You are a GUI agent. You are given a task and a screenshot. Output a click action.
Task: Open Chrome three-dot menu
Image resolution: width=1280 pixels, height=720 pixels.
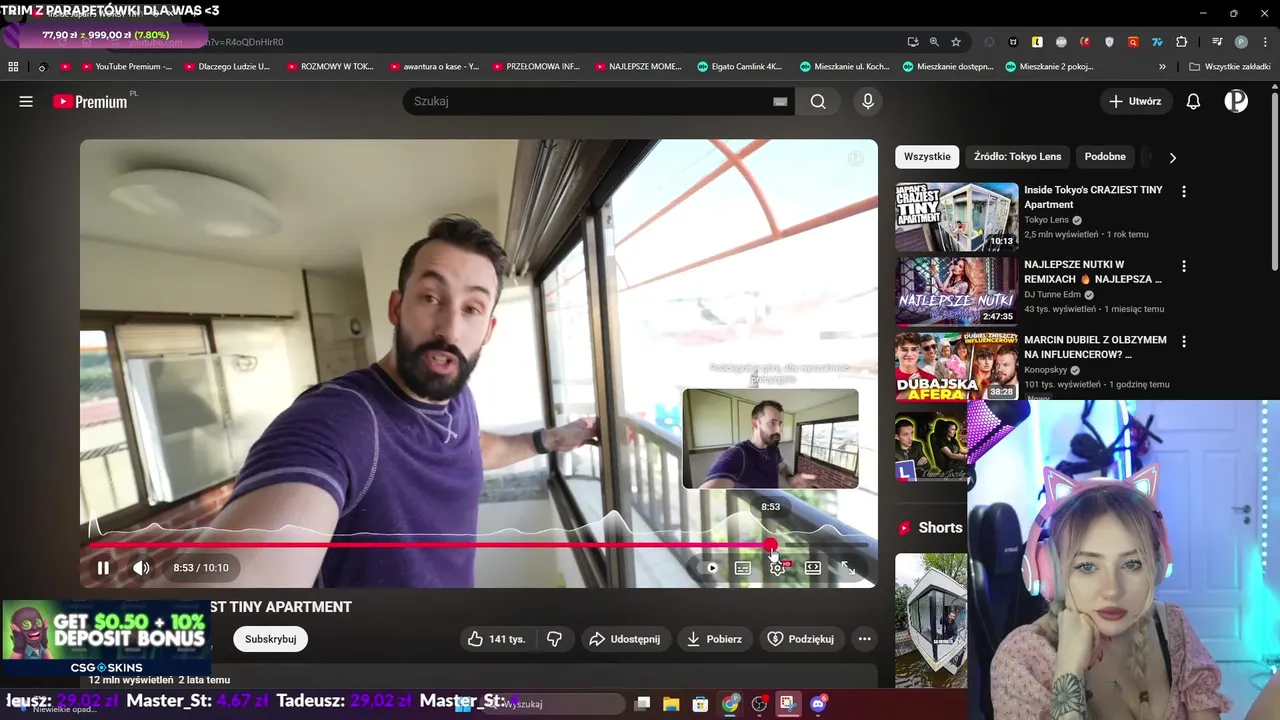(1263, 42)
